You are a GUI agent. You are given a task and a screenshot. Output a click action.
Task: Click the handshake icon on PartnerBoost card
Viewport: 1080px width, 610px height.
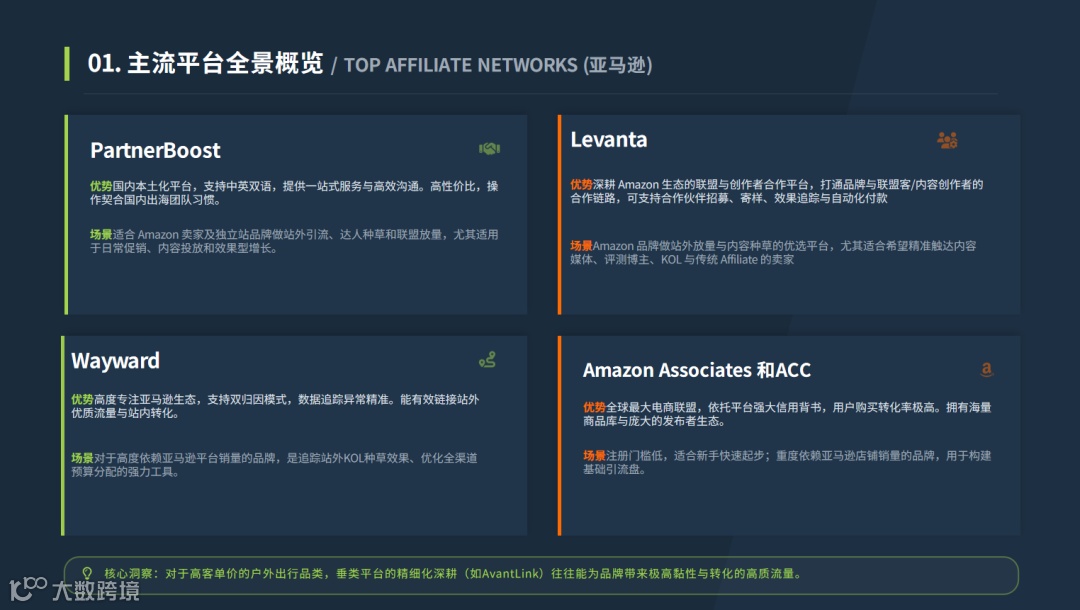pyautogui.click(x=490, y=149)
